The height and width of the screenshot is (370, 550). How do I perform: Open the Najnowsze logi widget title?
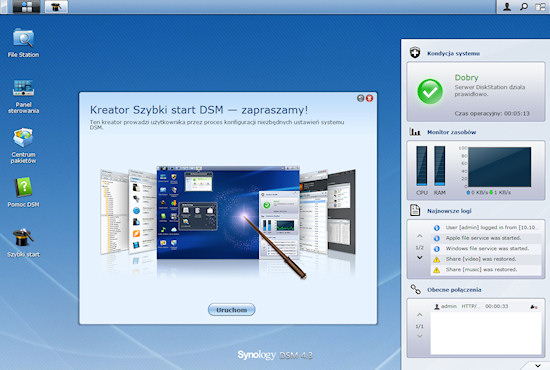click(x=449, y=211)
